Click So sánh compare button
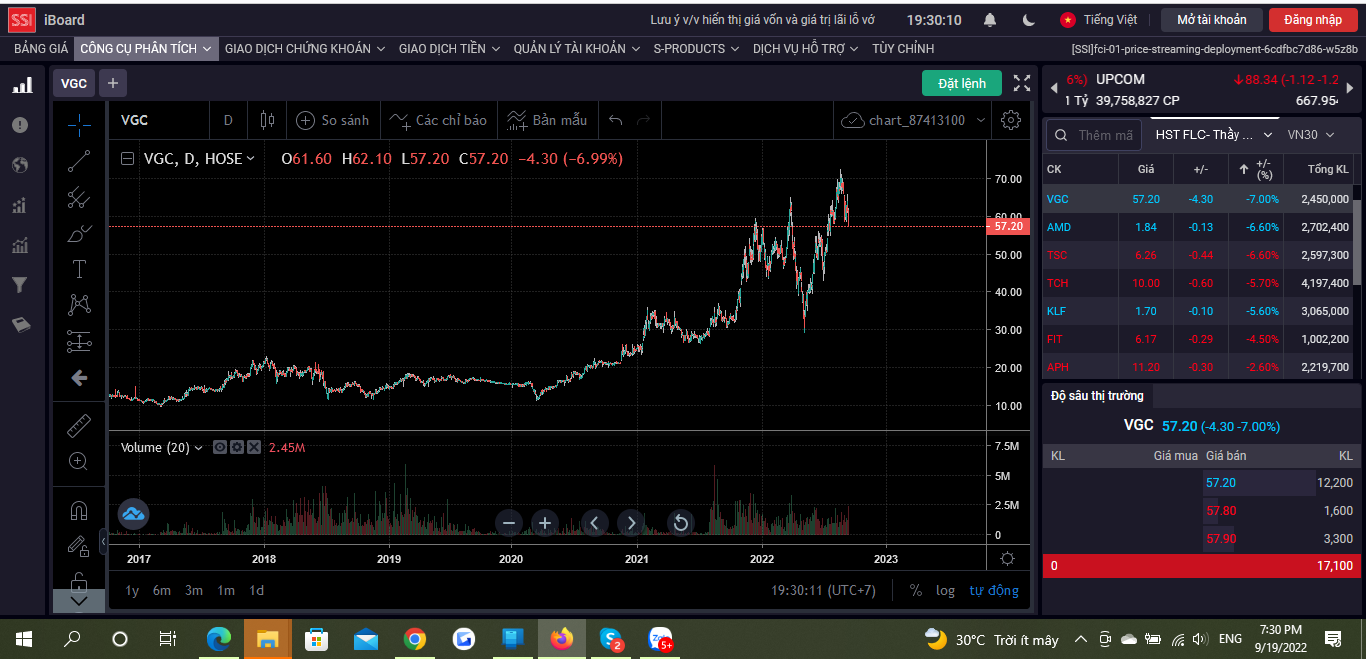 point(333,120)
